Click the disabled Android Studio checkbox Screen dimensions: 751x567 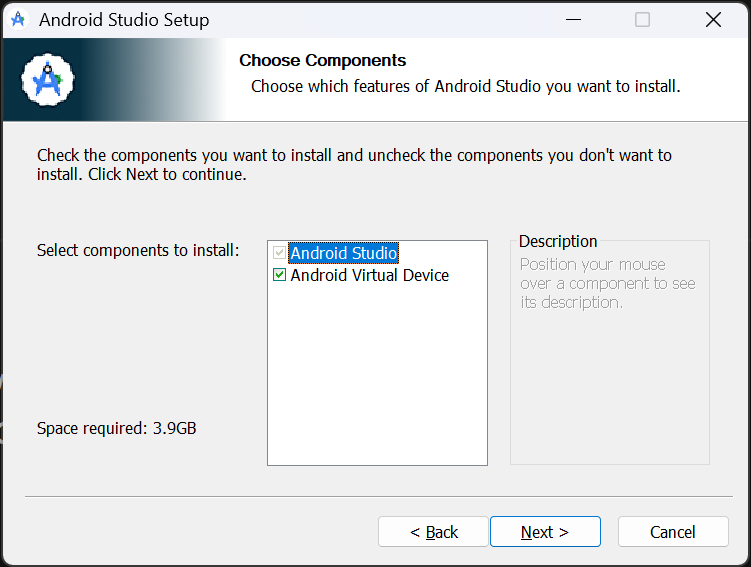(279, 253)
